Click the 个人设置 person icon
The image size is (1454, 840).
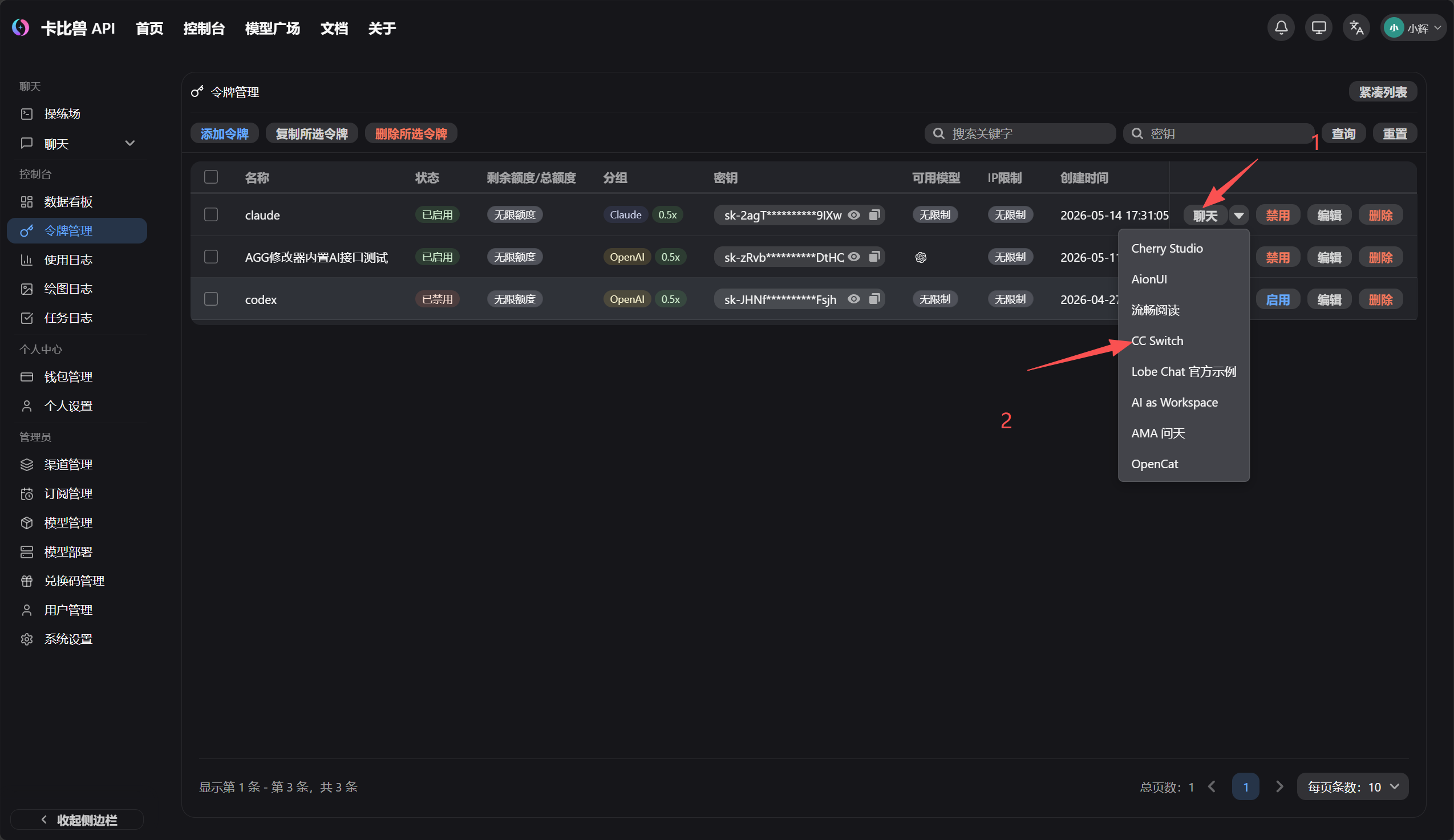pyautogui.click(x=27, y=405)
